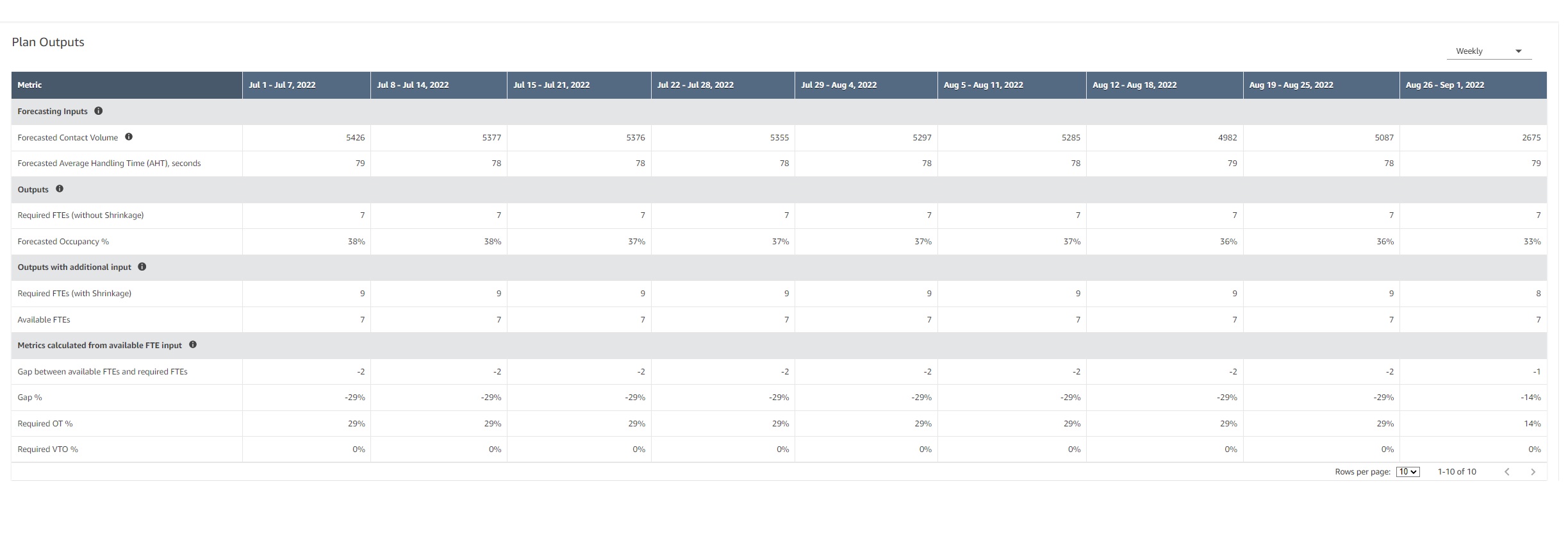Click the Required VTO % cell under Jul 1 - Jul 7
This screenshot has height=554, width=1568.
[x=306, y=449]
